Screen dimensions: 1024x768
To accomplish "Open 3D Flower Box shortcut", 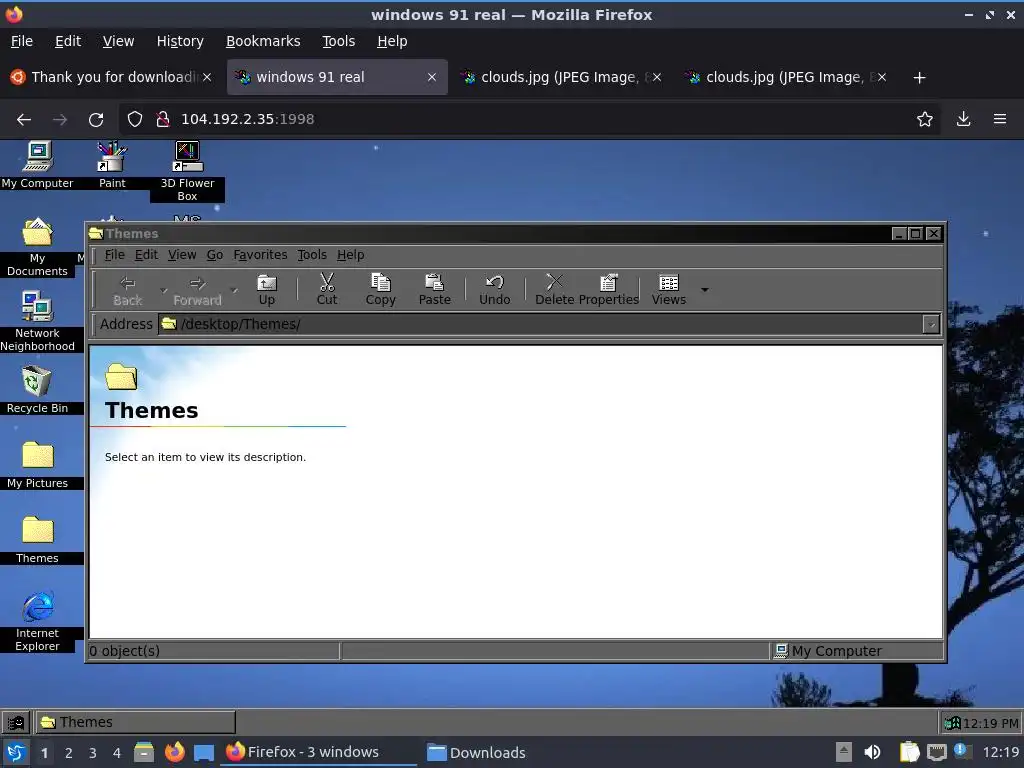I will coord(187,171).
